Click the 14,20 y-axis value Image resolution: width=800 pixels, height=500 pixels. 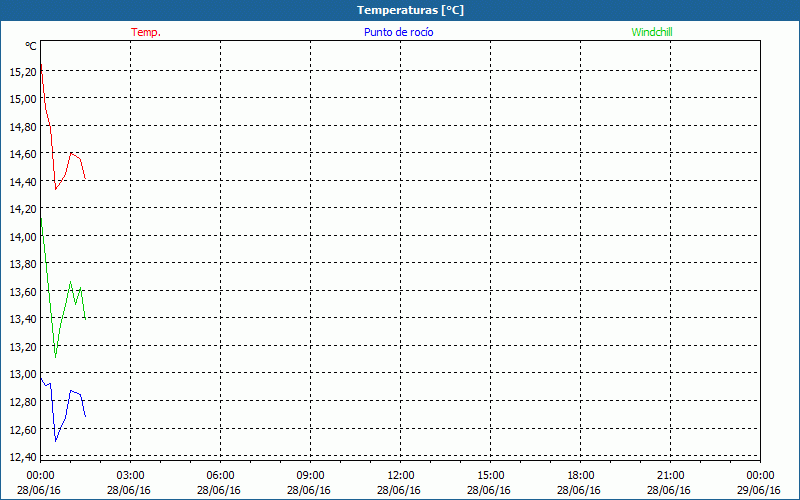pyautogui.click(x=23, y=209)
